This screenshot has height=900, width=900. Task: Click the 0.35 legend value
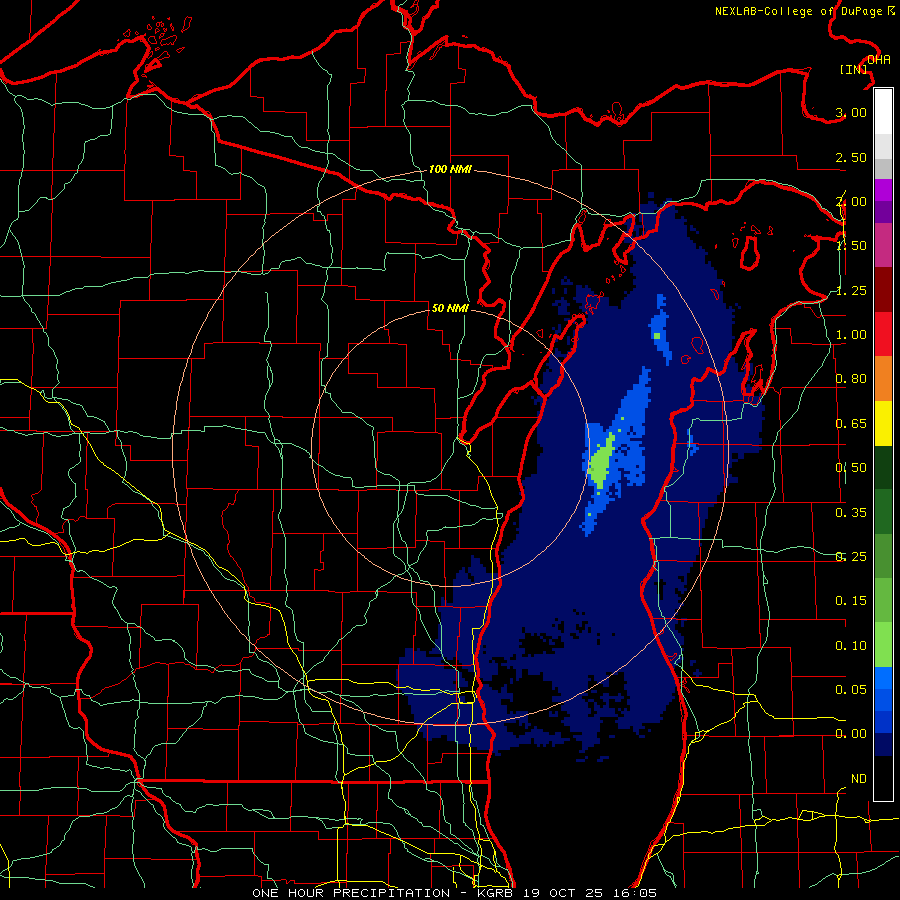coord(851,513)
